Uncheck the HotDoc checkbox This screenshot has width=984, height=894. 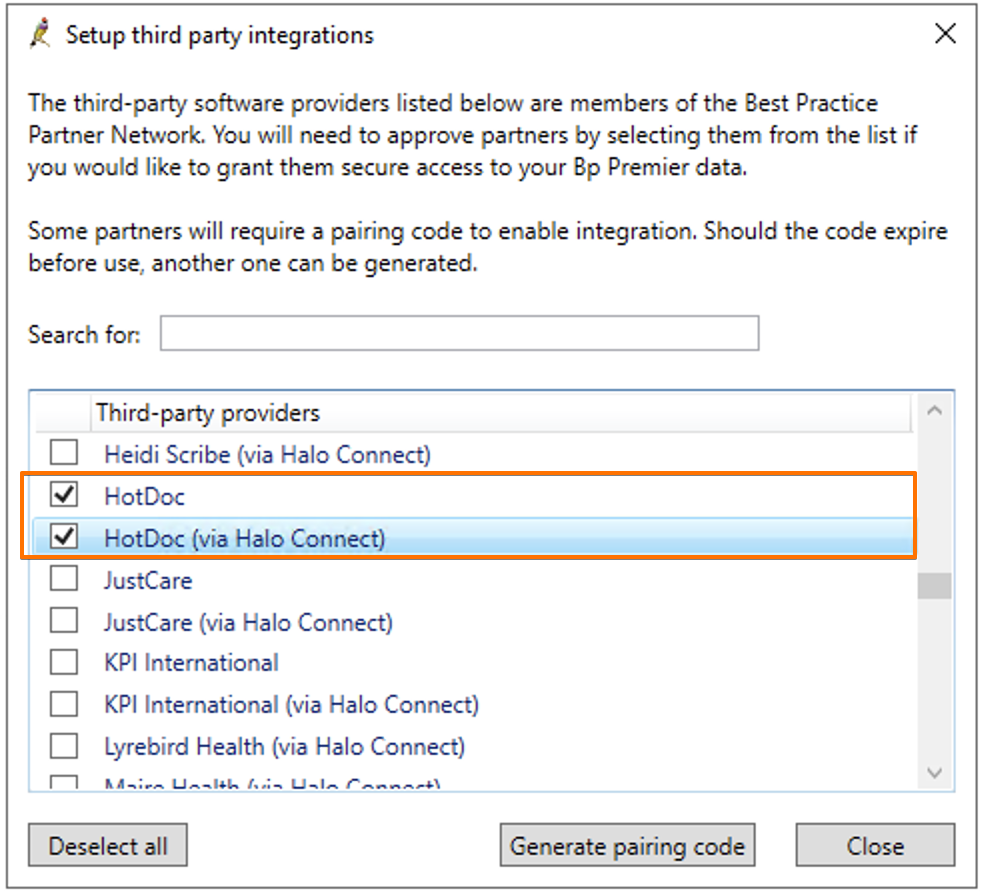[63, 494]
